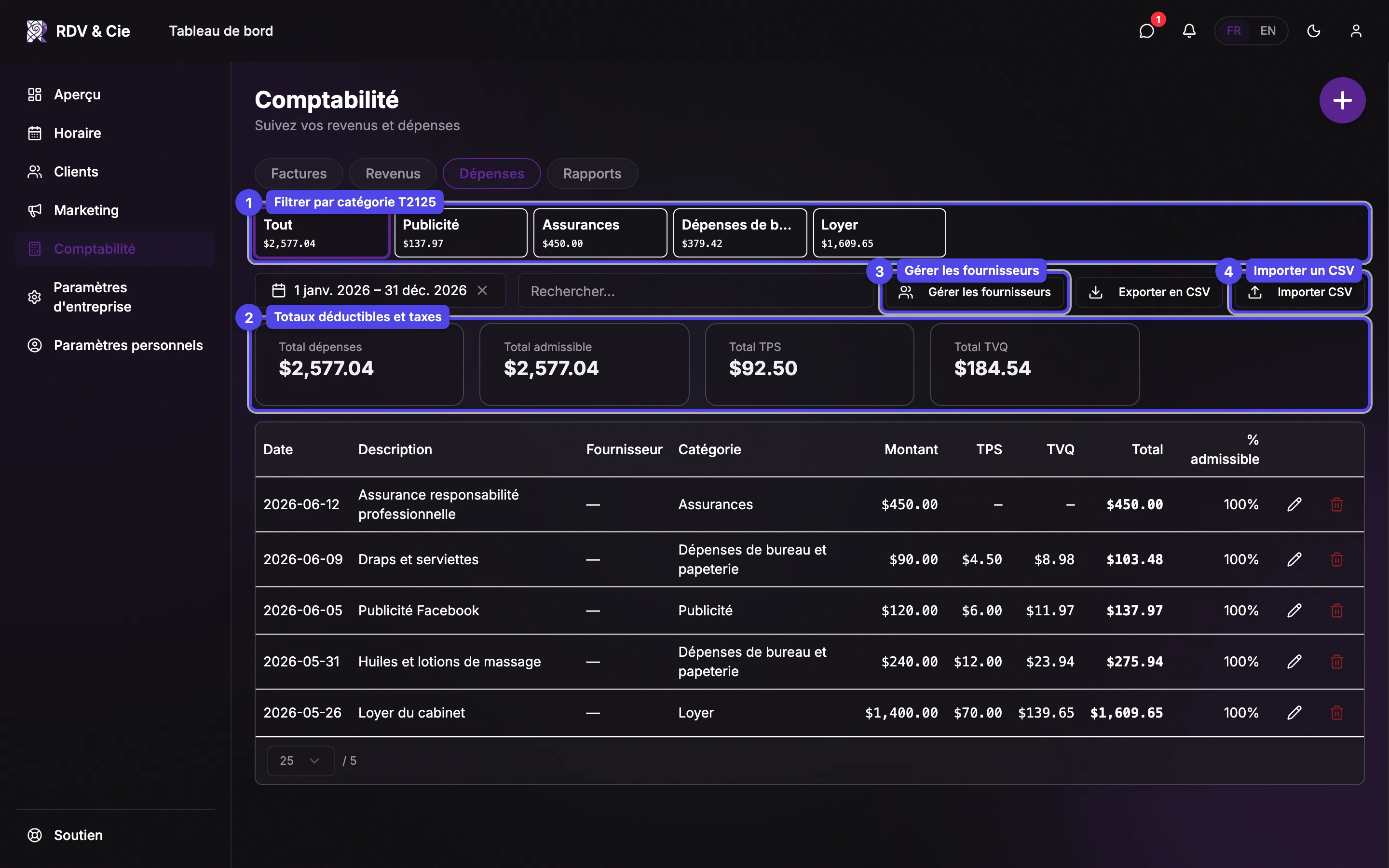Viewport: 1389px width, 868px height.
Task: Filter expenses by Loyer category card
Action: 879,233
